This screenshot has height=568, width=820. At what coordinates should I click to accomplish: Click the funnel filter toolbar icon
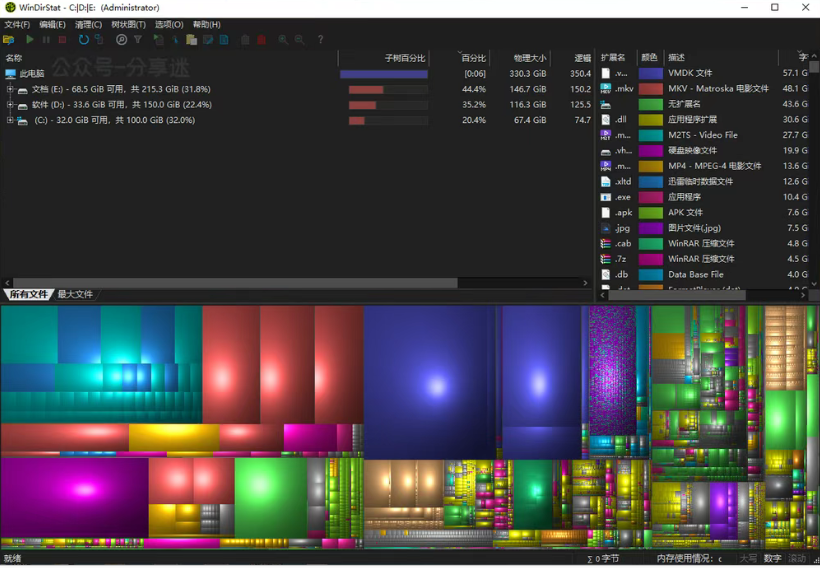point(138,40)
